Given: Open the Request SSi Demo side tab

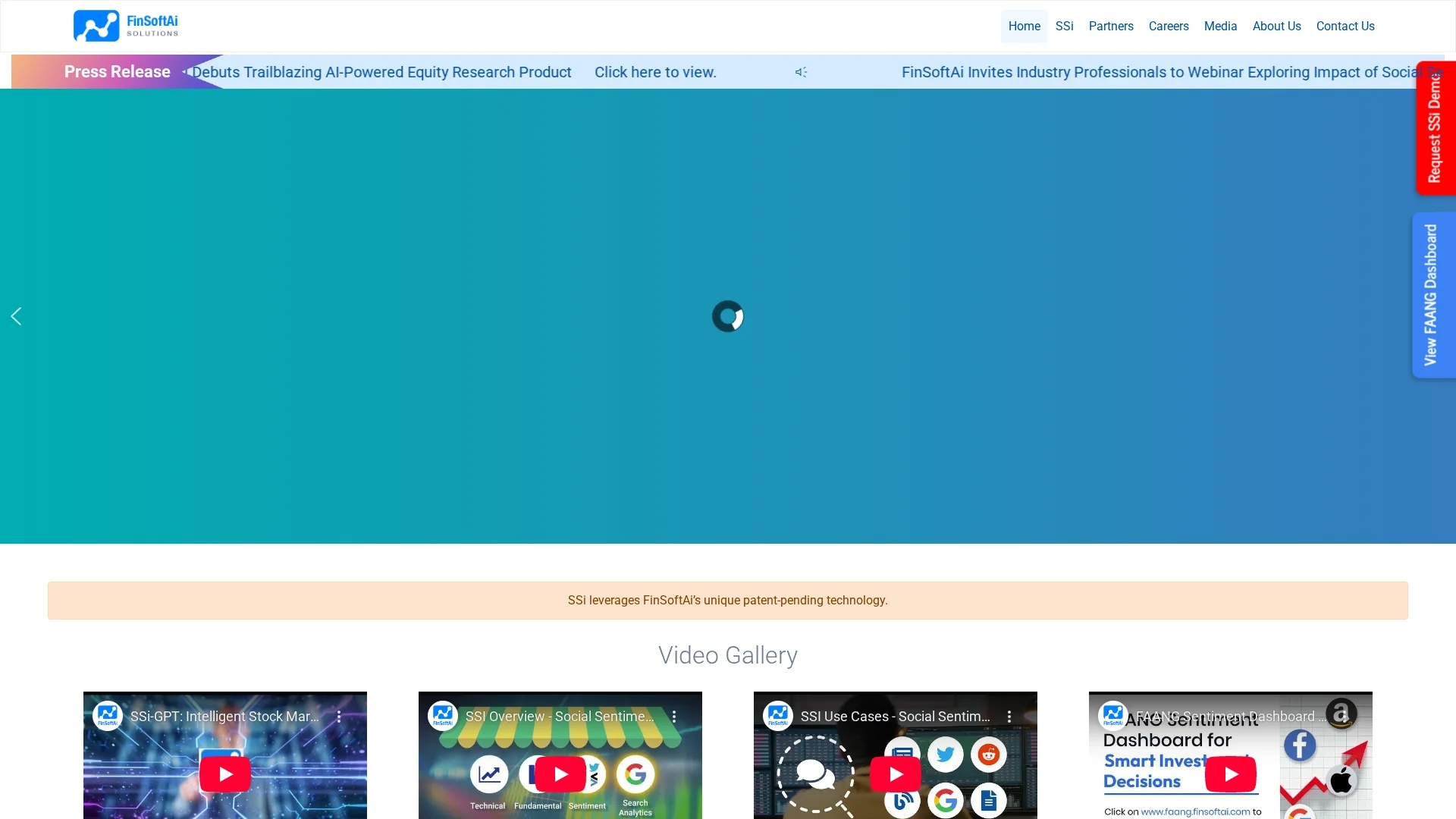Looking at the screenshot, I should [x=1435, y=127].
